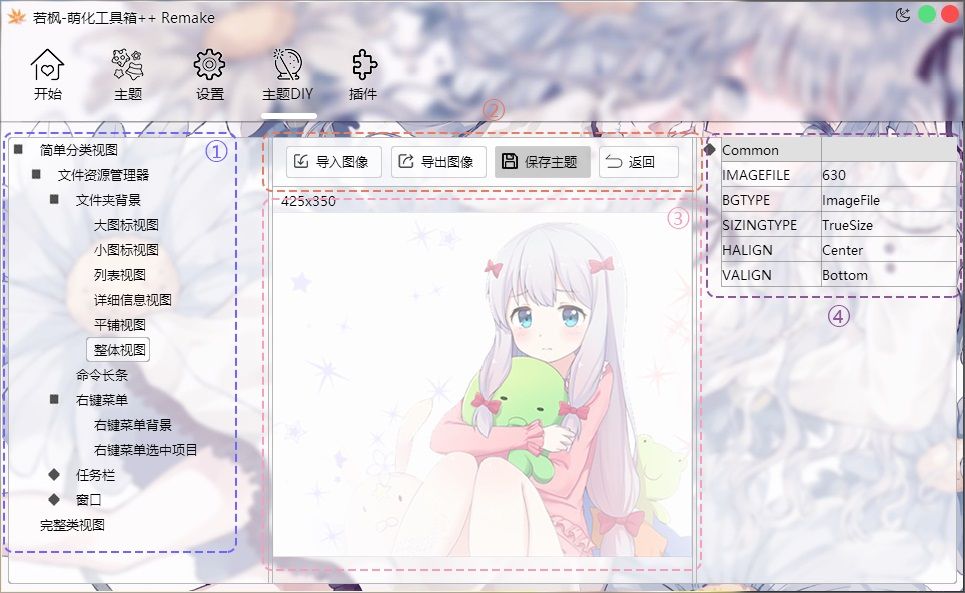This screenshot has height=593, width=965.
Task: Open the 插件 puzzle icon
Action: coord(364,65)
